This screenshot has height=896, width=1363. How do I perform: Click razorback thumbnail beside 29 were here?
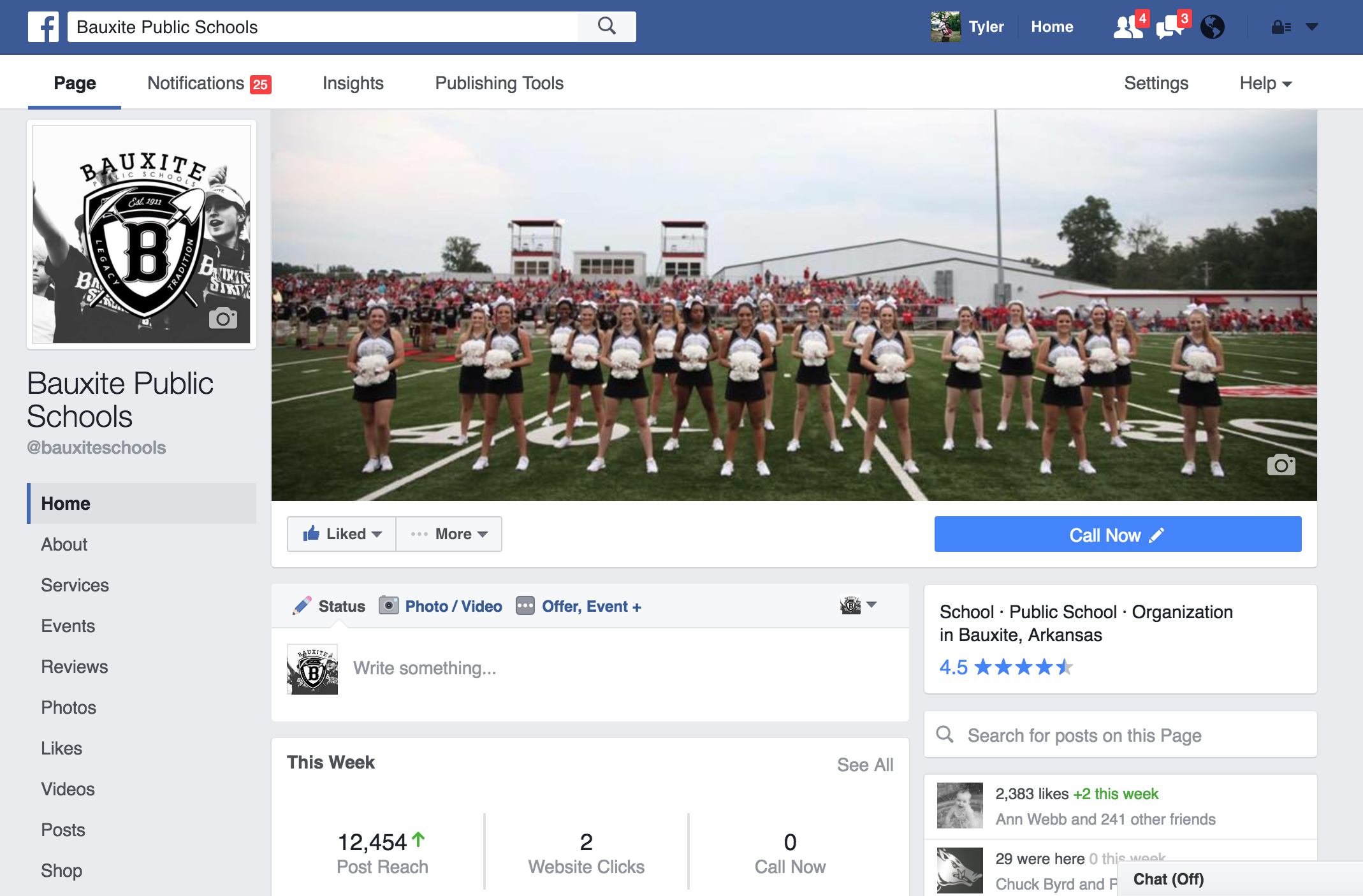(x=959, y=871)
